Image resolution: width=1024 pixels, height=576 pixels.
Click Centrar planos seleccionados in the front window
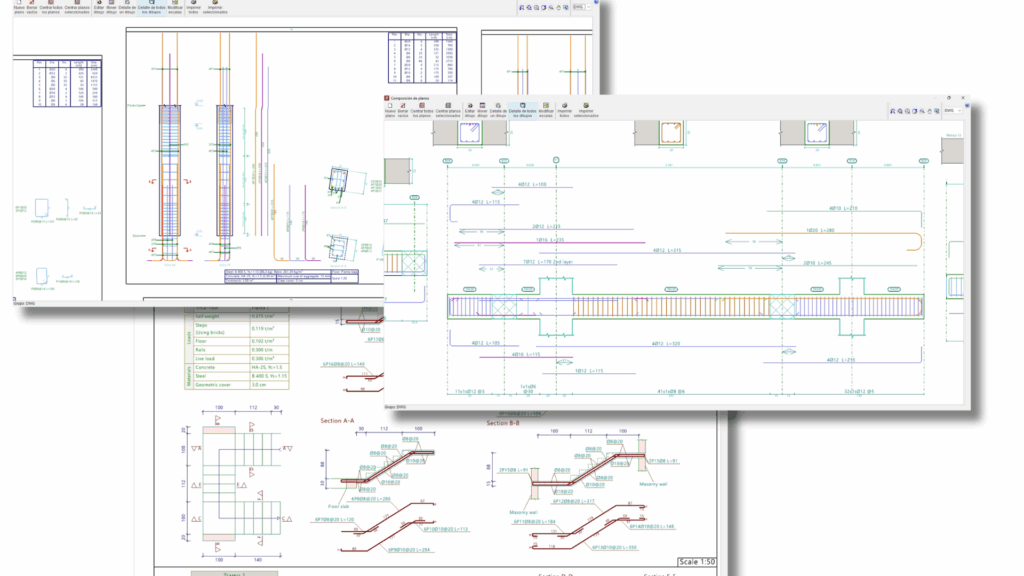coord(448,110)
